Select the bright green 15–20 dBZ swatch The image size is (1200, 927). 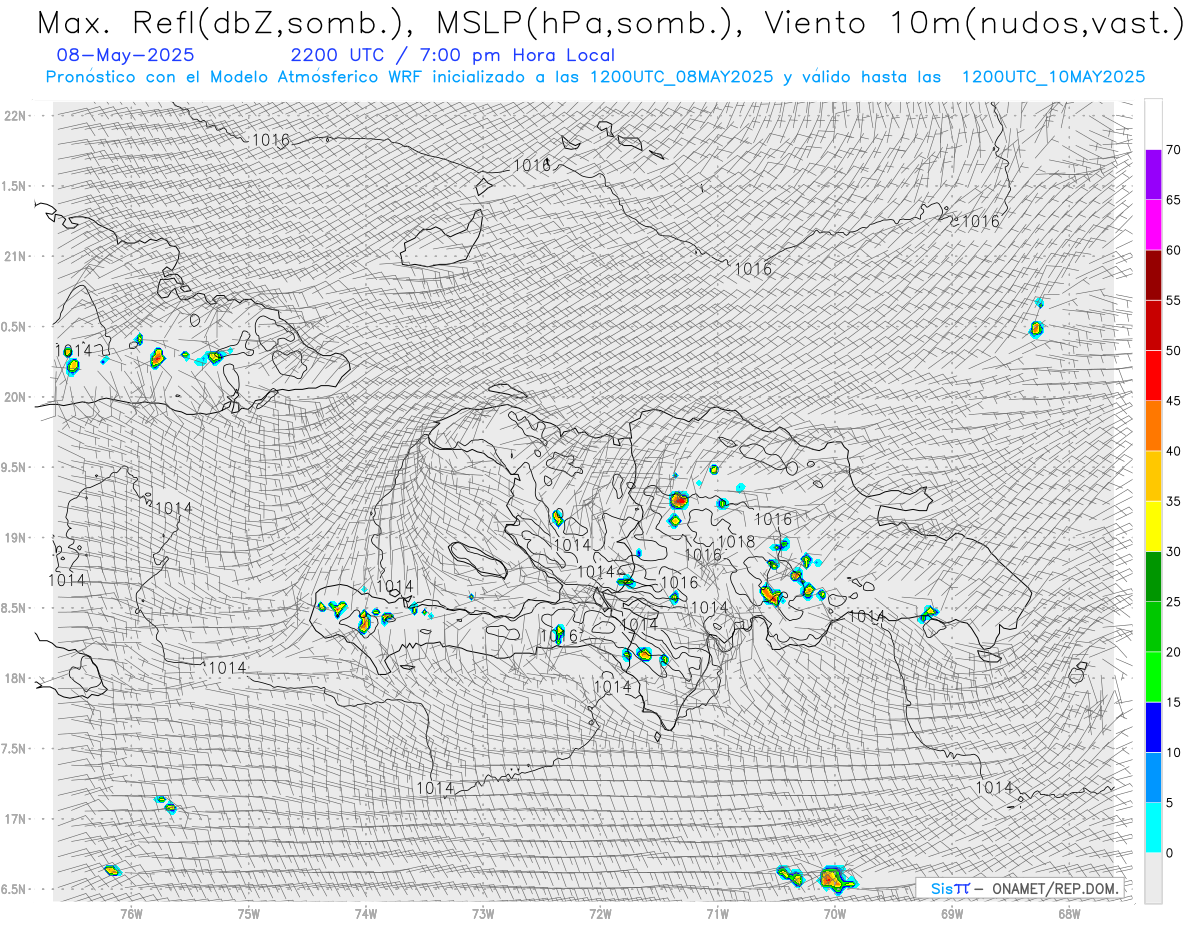pyautogui.click(x=1153, y=677)
